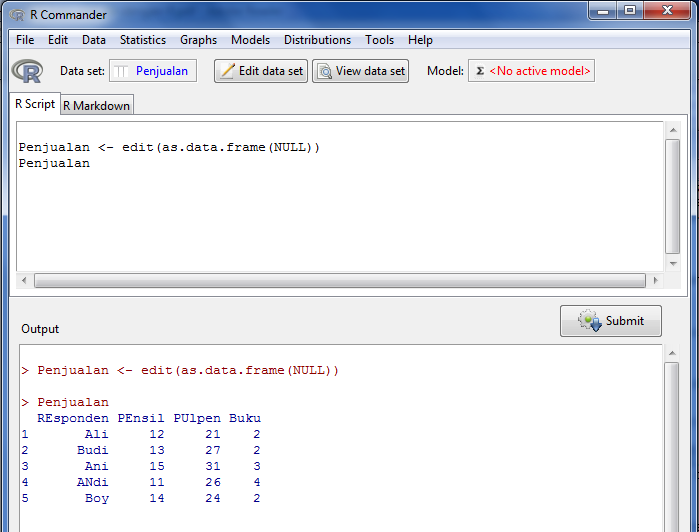Open the File menu
The height and width of the screenshot is (532, 699).
click(x=25, y=40)
